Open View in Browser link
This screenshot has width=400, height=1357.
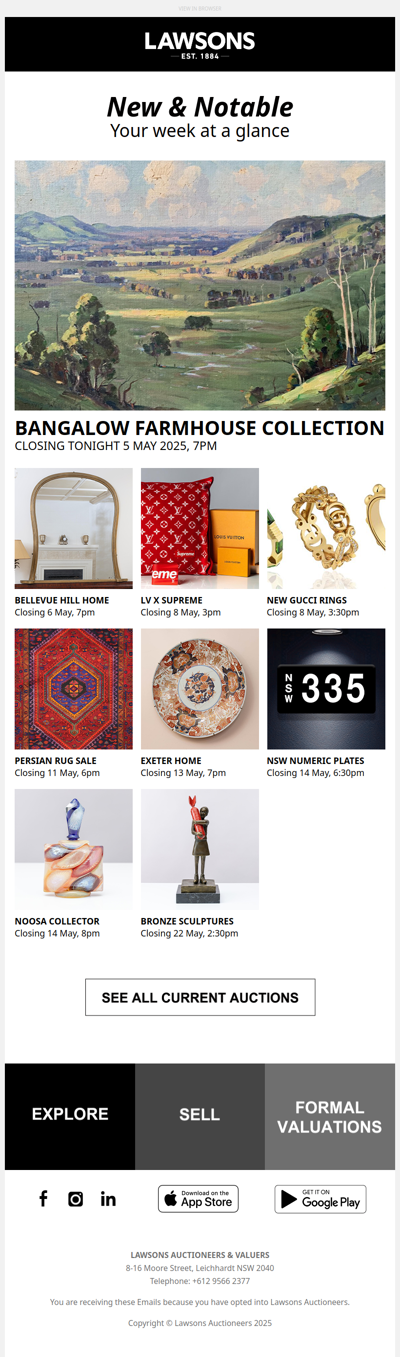[200, 8]
